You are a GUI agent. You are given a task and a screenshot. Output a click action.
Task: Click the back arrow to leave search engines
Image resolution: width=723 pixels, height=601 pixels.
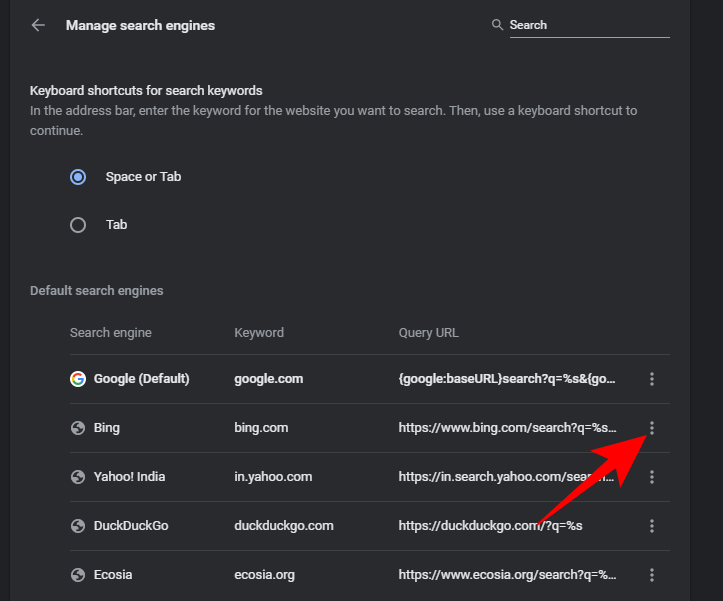tap(38, 25)
